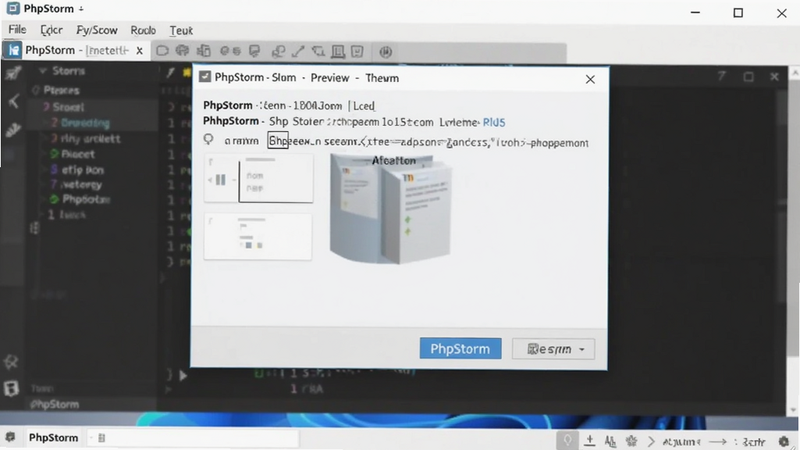Click the rounded rectangle toolbar icon

(162, 51)
